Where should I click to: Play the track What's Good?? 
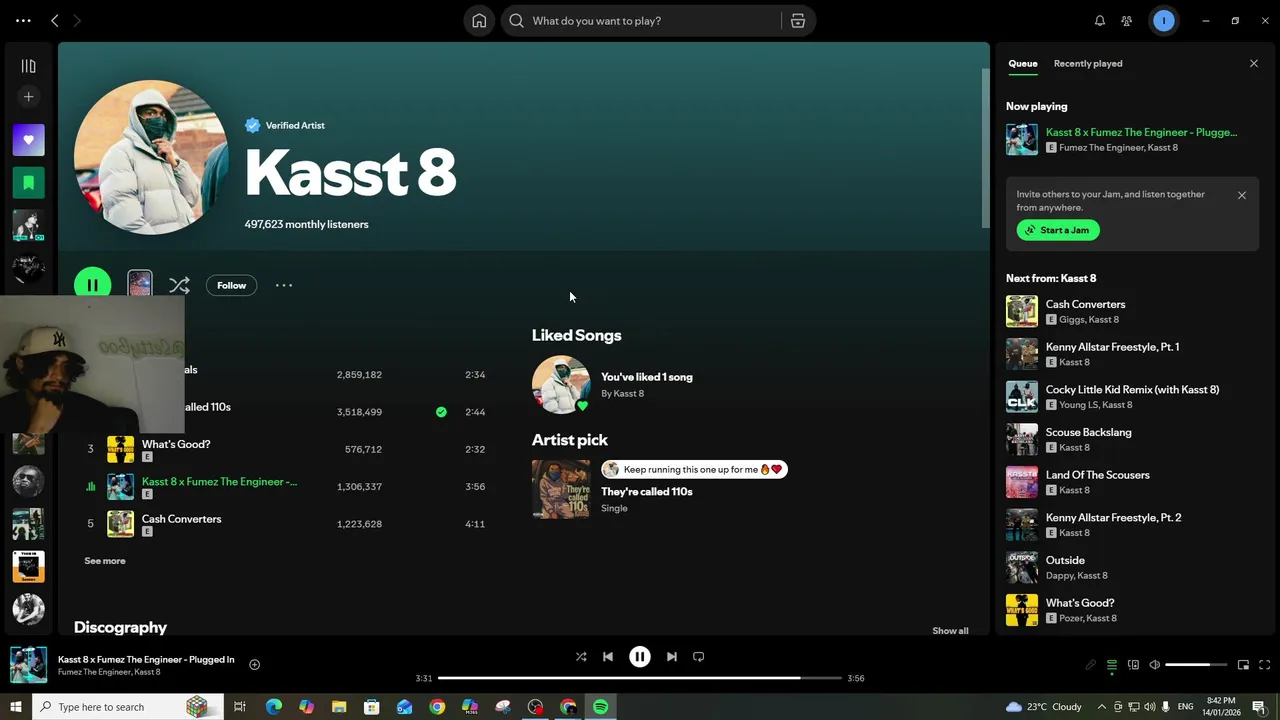tap(176, 444)
